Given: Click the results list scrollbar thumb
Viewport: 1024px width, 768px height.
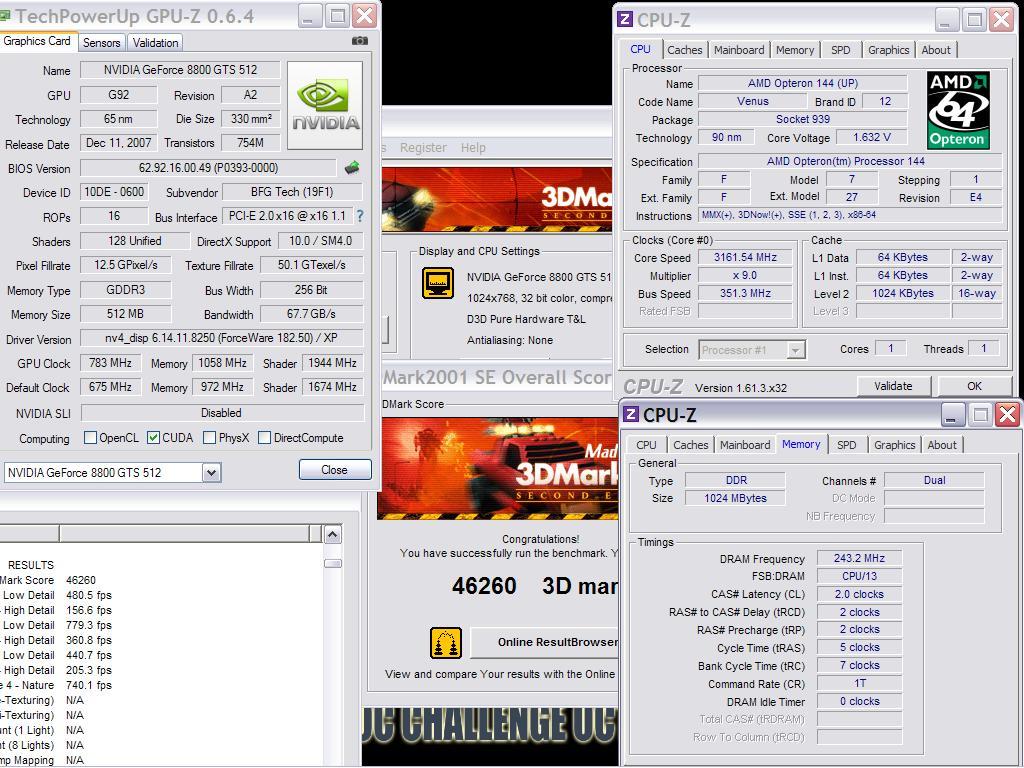Looking at the screenshot, I should click(x=332, y=563).
